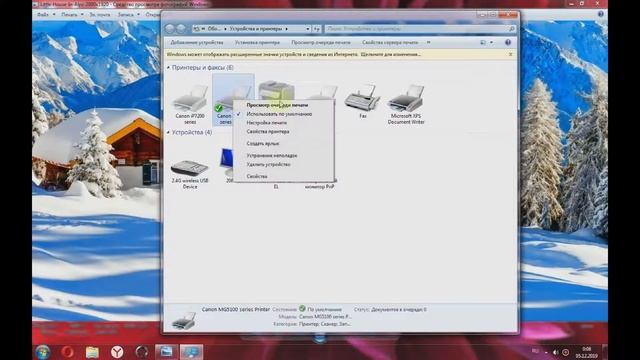Select Microsoft XPS Document Writer printer
640x360 pixels.
pos(406,104)
